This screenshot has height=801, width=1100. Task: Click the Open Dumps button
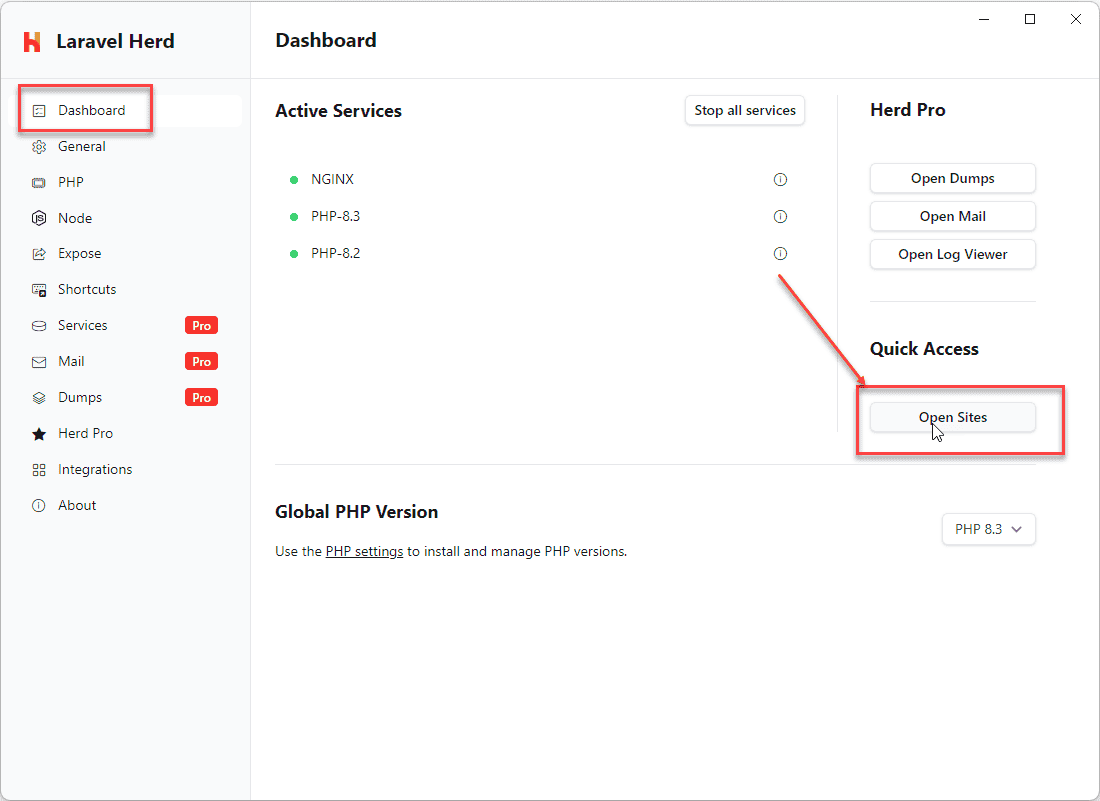[x=953, y=179]
